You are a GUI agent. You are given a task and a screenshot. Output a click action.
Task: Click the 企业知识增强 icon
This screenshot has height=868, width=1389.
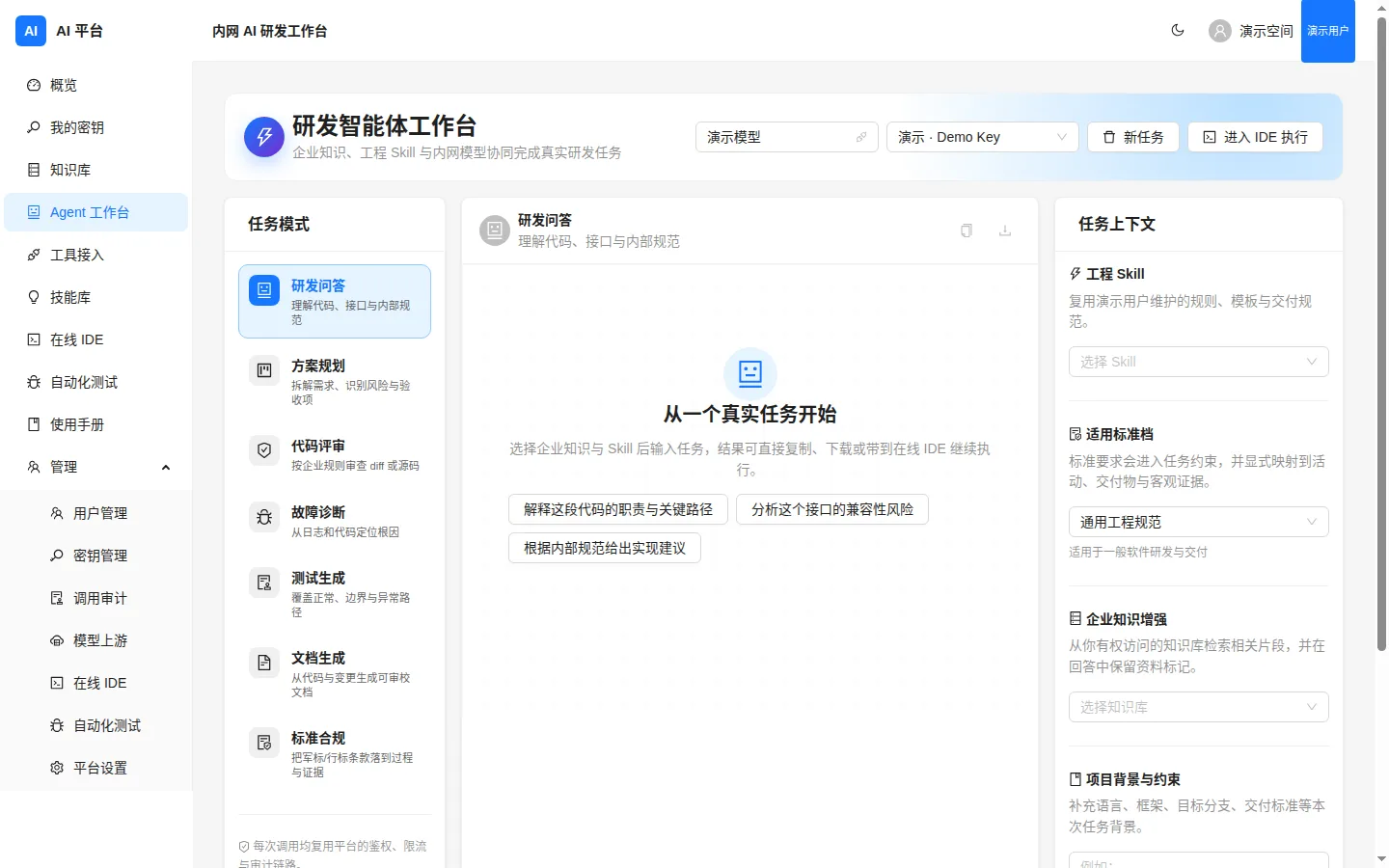click(x=1076, y=619)
